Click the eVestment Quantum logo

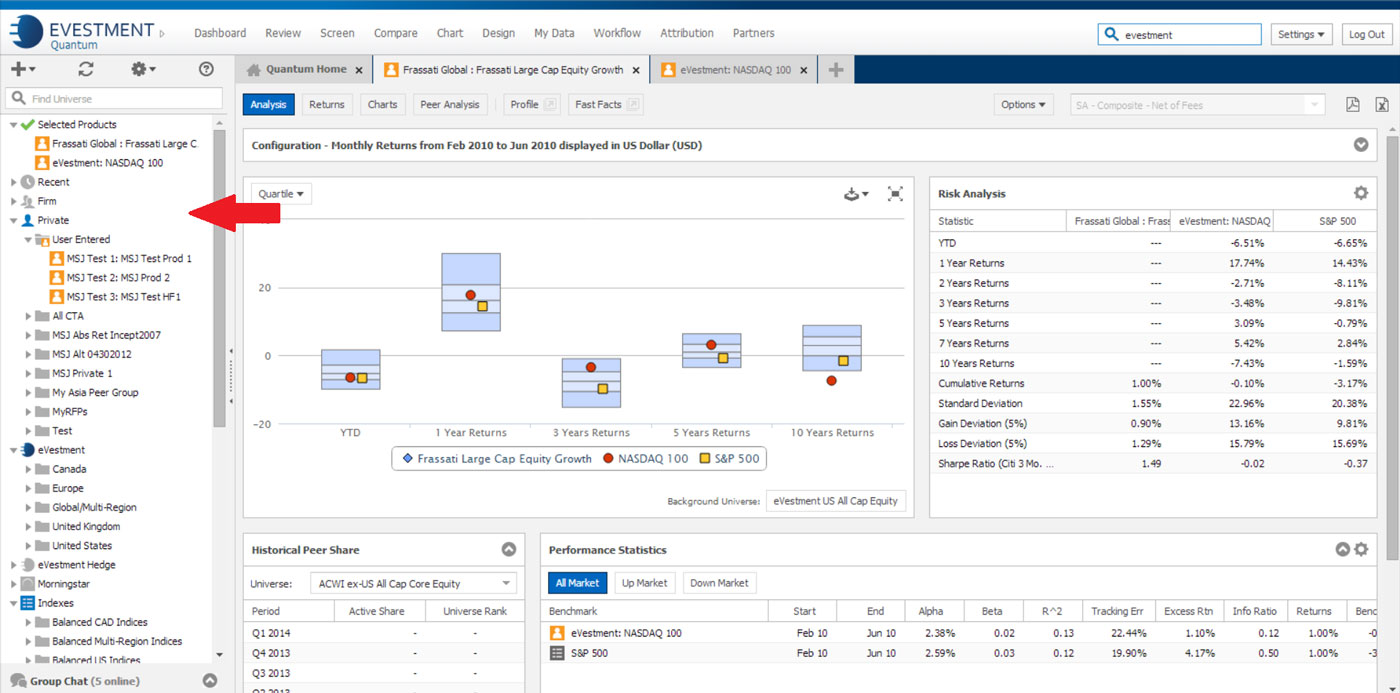82,33
